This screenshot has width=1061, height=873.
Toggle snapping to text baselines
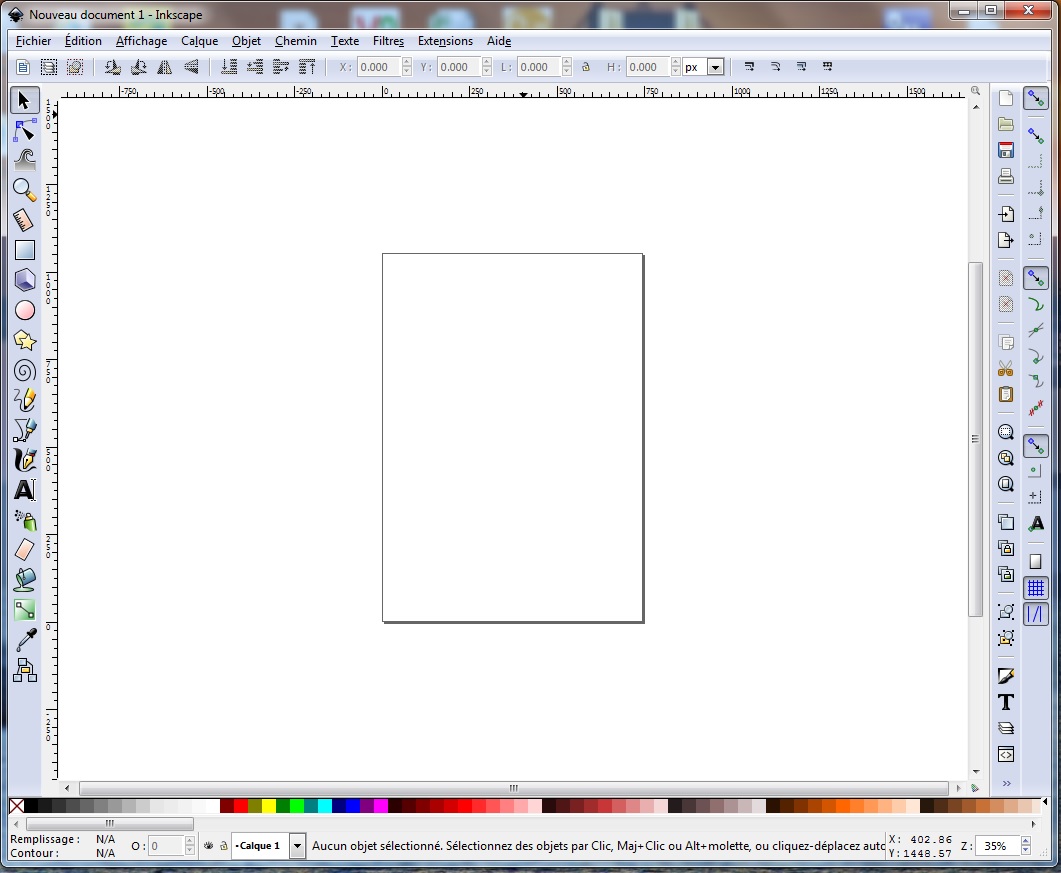coord(1036,523)
